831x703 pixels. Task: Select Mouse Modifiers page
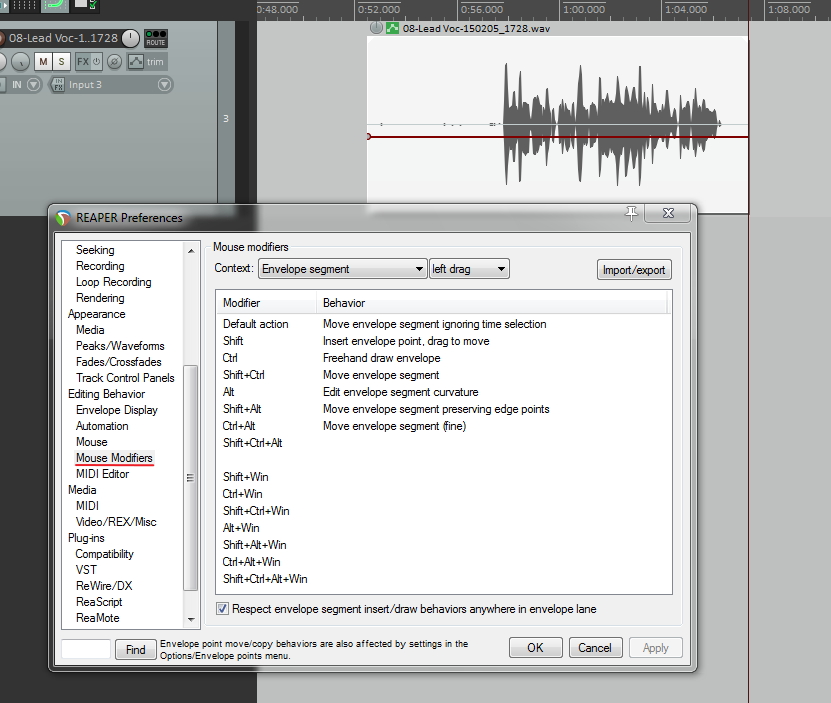point(114,458)
